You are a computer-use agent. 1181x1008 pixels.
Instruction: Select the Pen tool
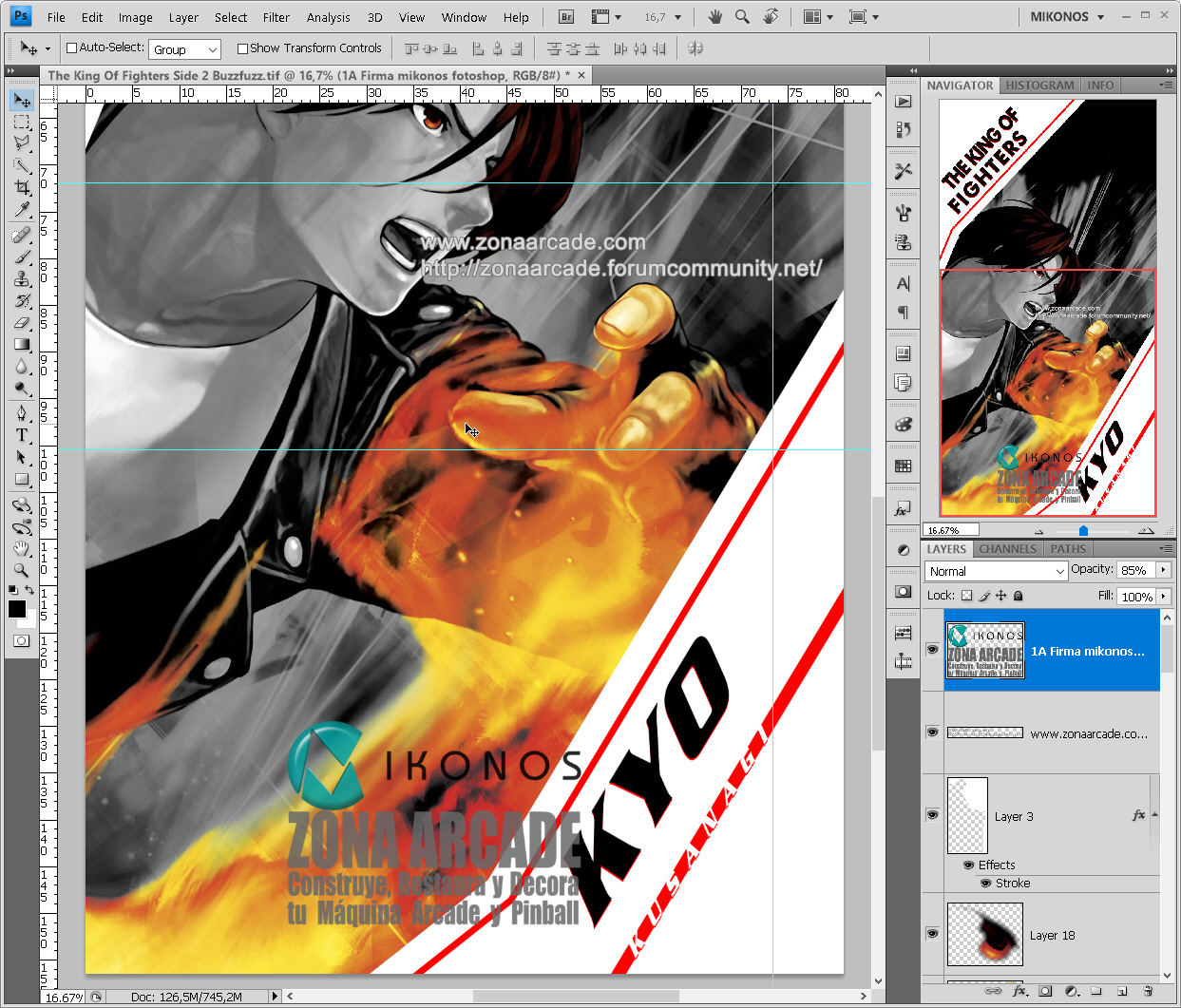click(22, 412)
